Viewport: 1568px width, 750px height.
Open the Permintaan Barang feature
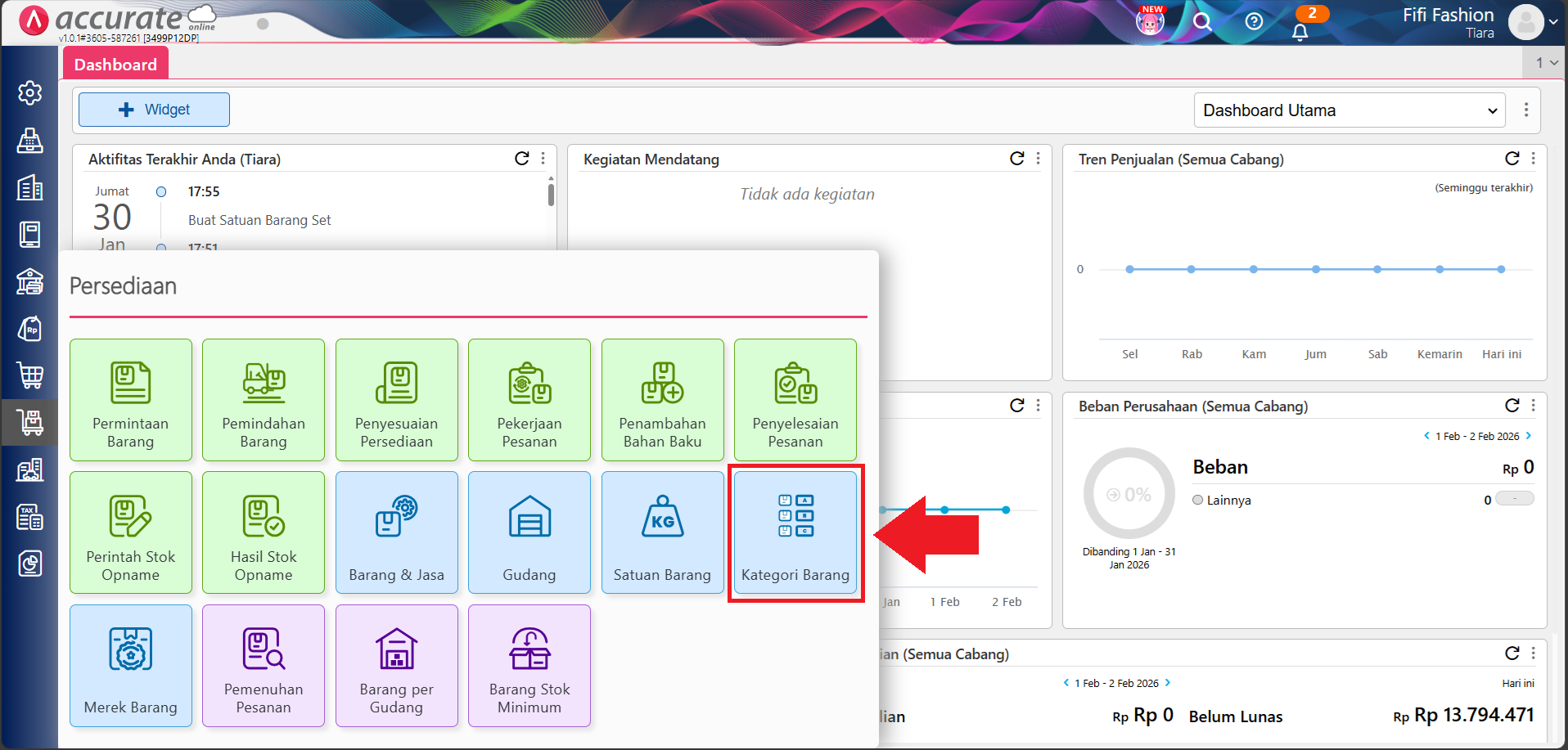click(x=130, y=400)
